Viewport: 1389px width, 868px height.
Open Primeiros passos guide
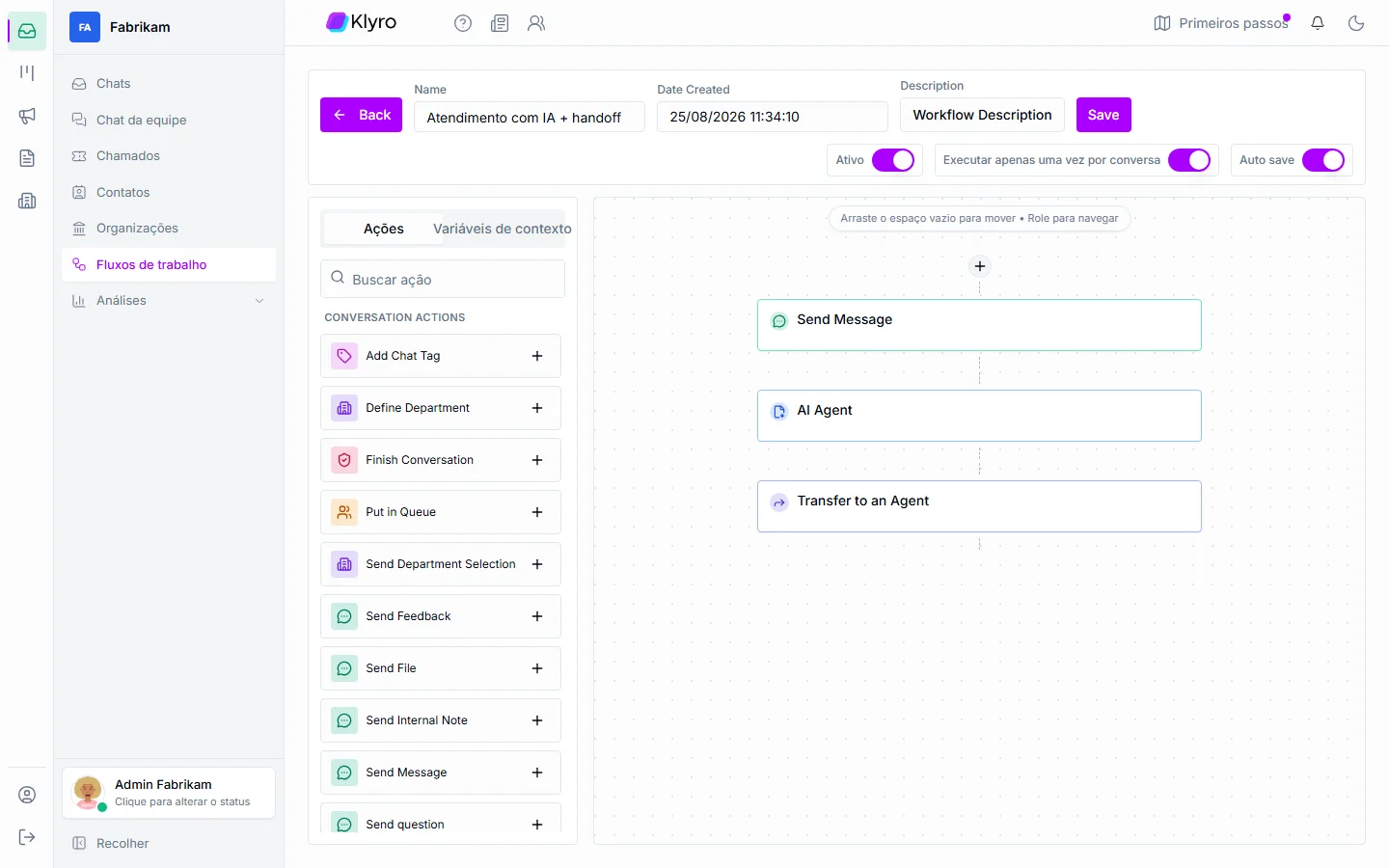tap(1221, 23)
